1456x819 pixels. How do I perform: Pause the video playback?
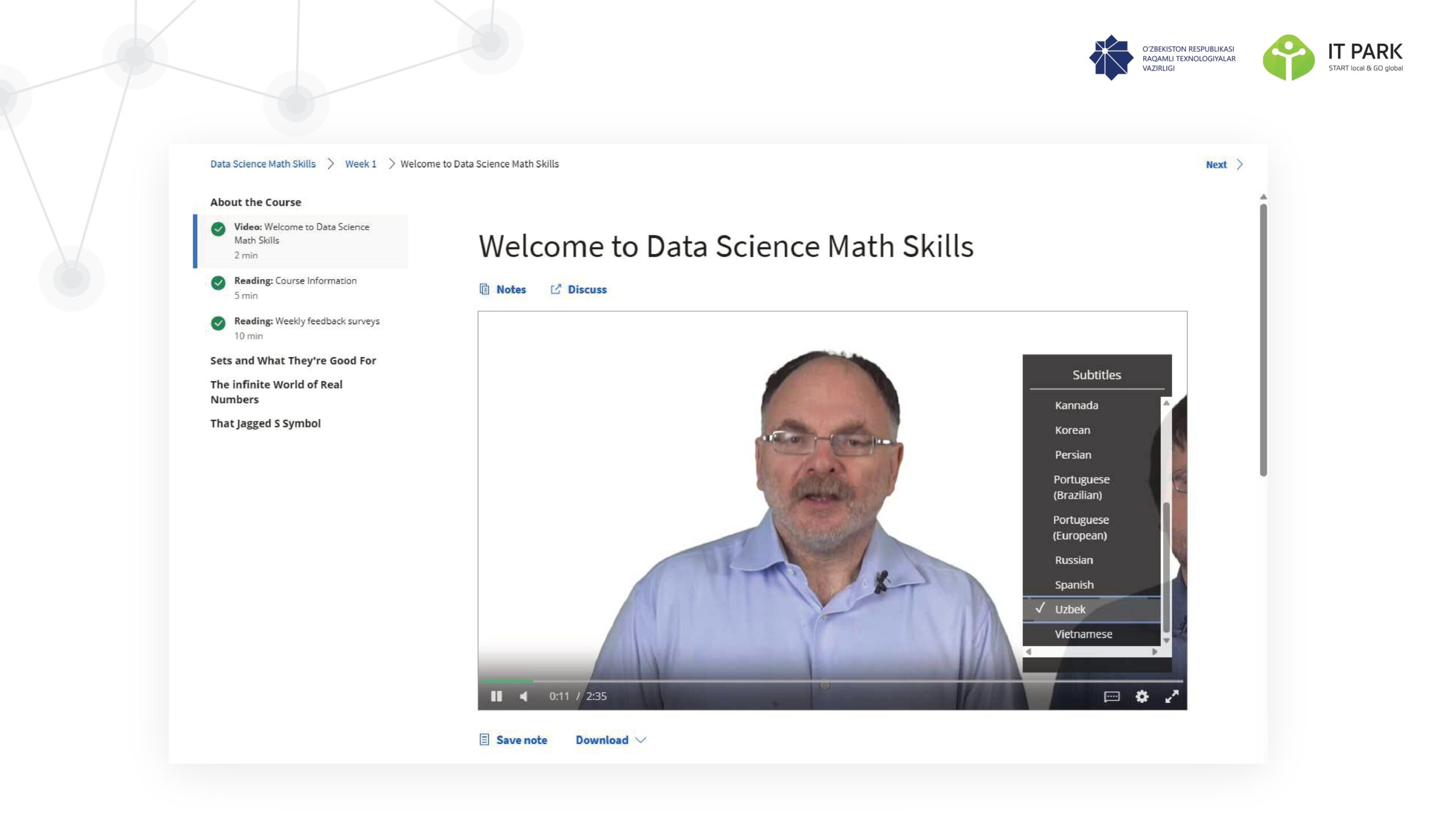pos(496,696)
